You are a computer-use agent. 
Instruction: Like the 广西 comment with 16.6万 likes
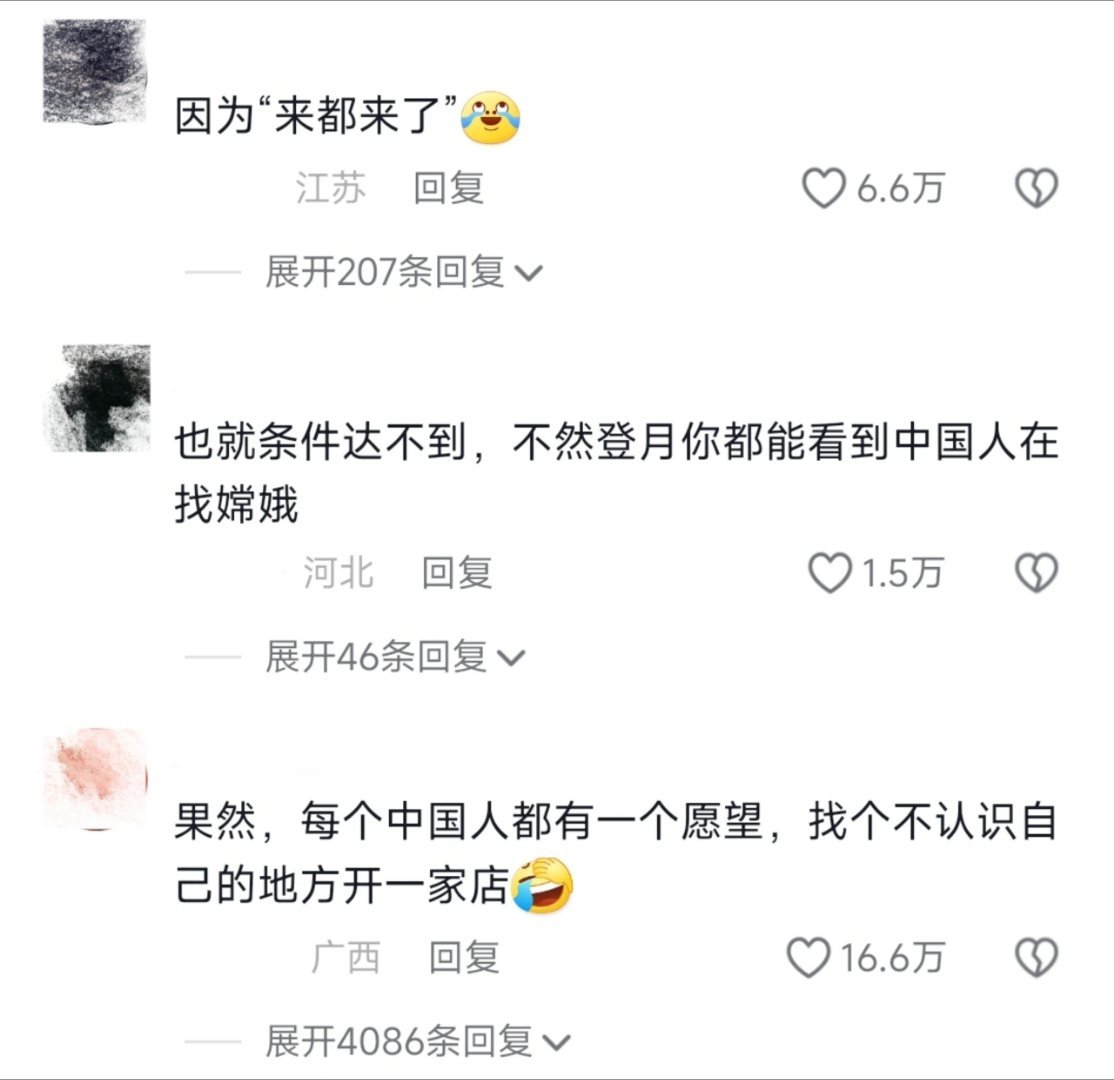(x=809, y=958)
